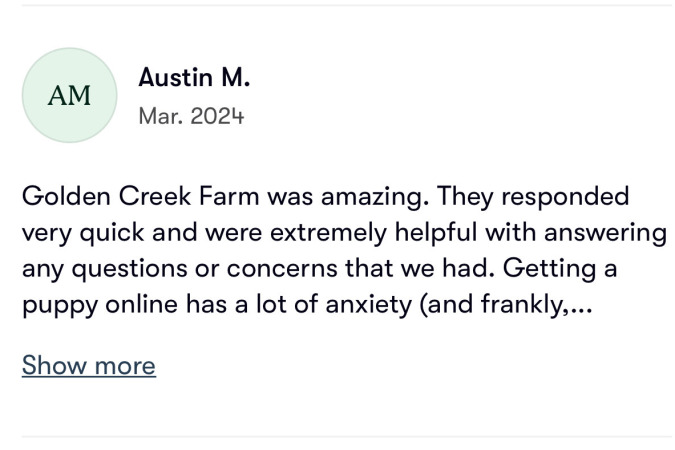Click the truncation ellipsis after frankly
Image resolution: width=675 pixels, height=450 pixels.
click(583, 306)
